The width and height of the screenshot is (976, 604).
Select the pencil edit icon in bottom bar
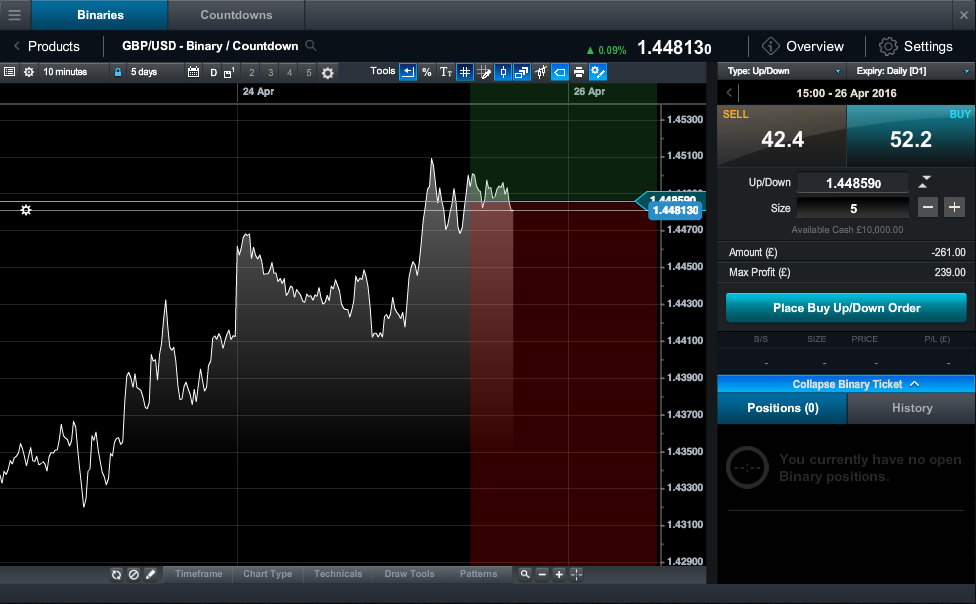[x=150, y=574]
